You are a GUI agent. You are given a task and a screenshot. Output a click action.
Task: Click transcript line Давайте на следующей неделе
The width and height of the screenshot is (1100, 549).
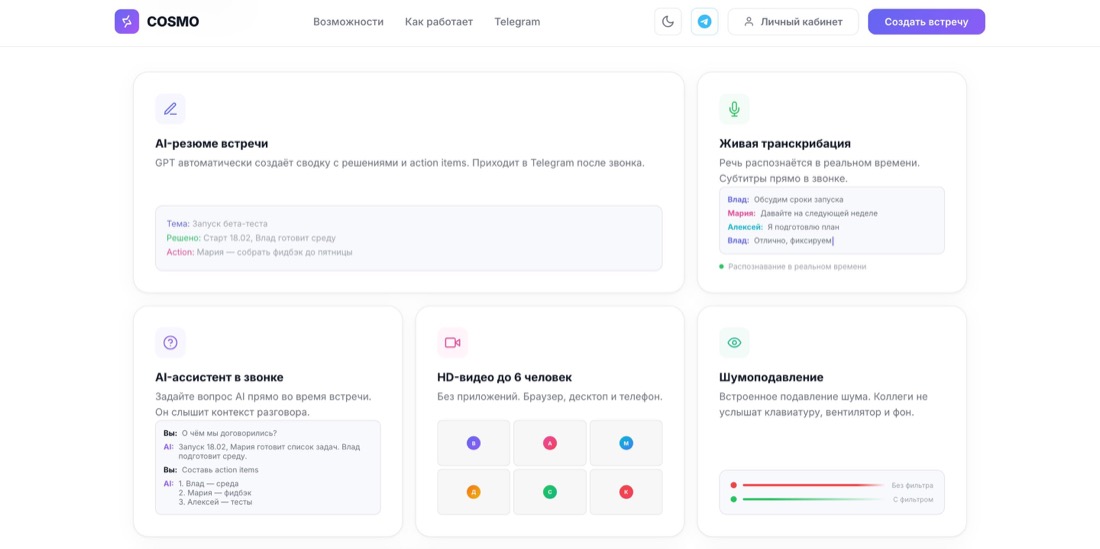[803, 213]
